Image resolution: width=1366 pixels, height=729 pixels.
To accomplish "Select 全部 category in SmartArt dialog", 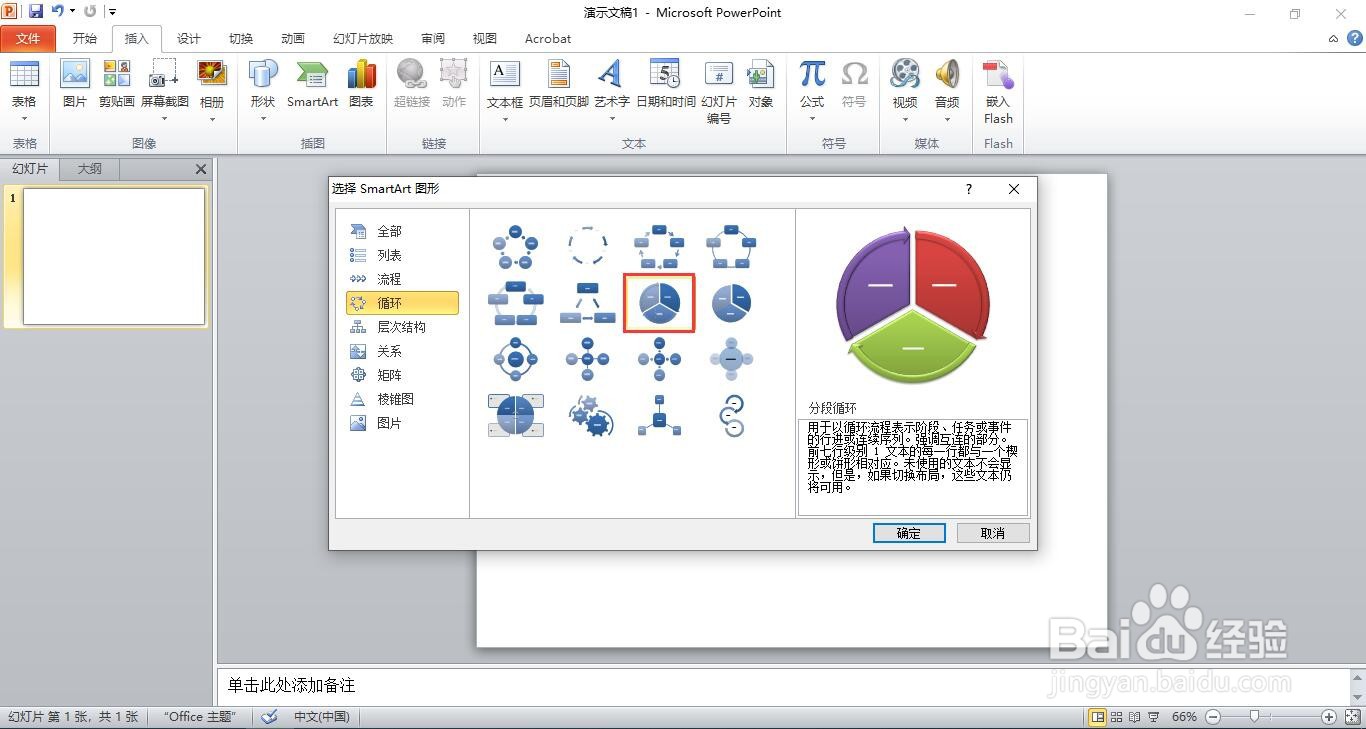I will (402, 231).
